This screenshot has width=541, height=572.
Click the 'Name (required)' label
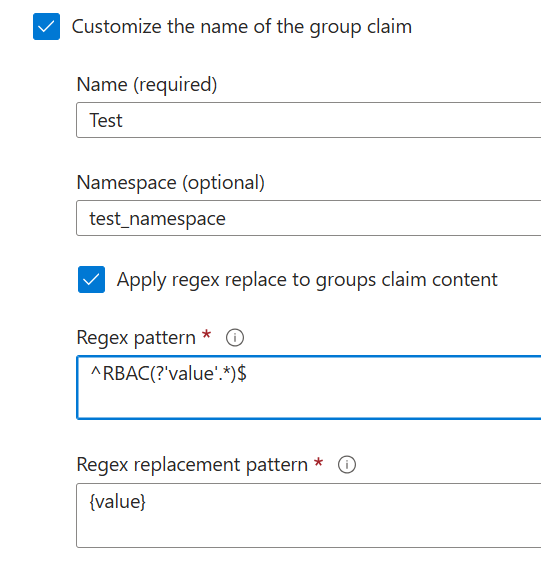coord(147,85)
